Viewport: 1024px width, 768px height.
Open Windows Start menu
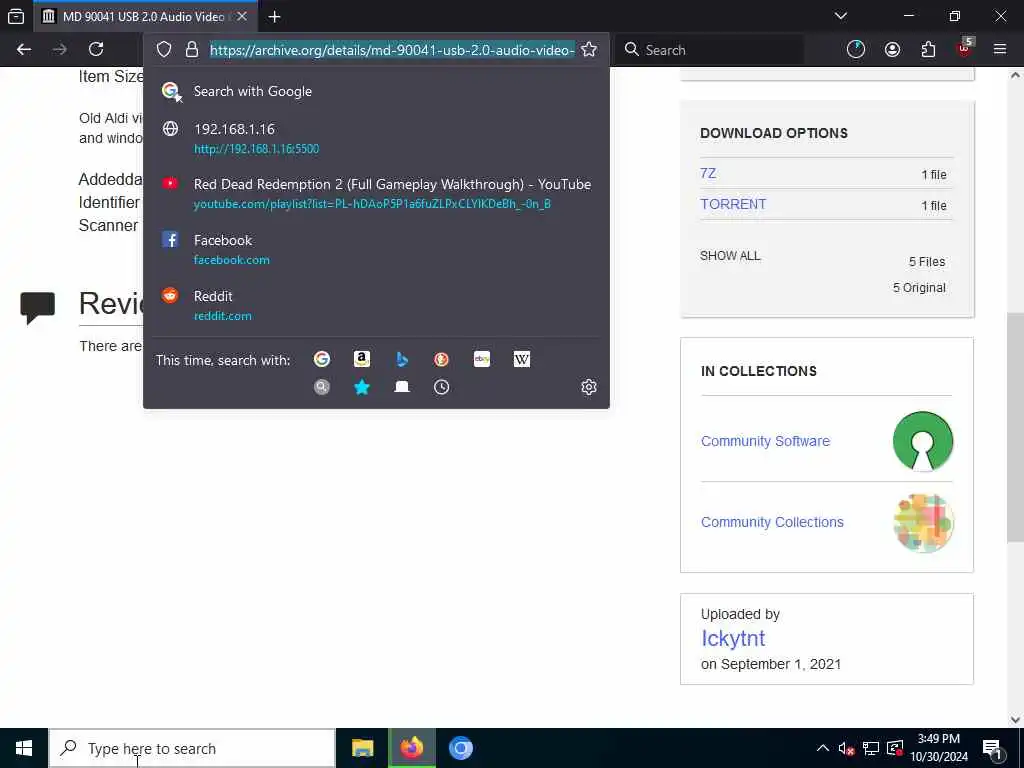coord(24,748)
